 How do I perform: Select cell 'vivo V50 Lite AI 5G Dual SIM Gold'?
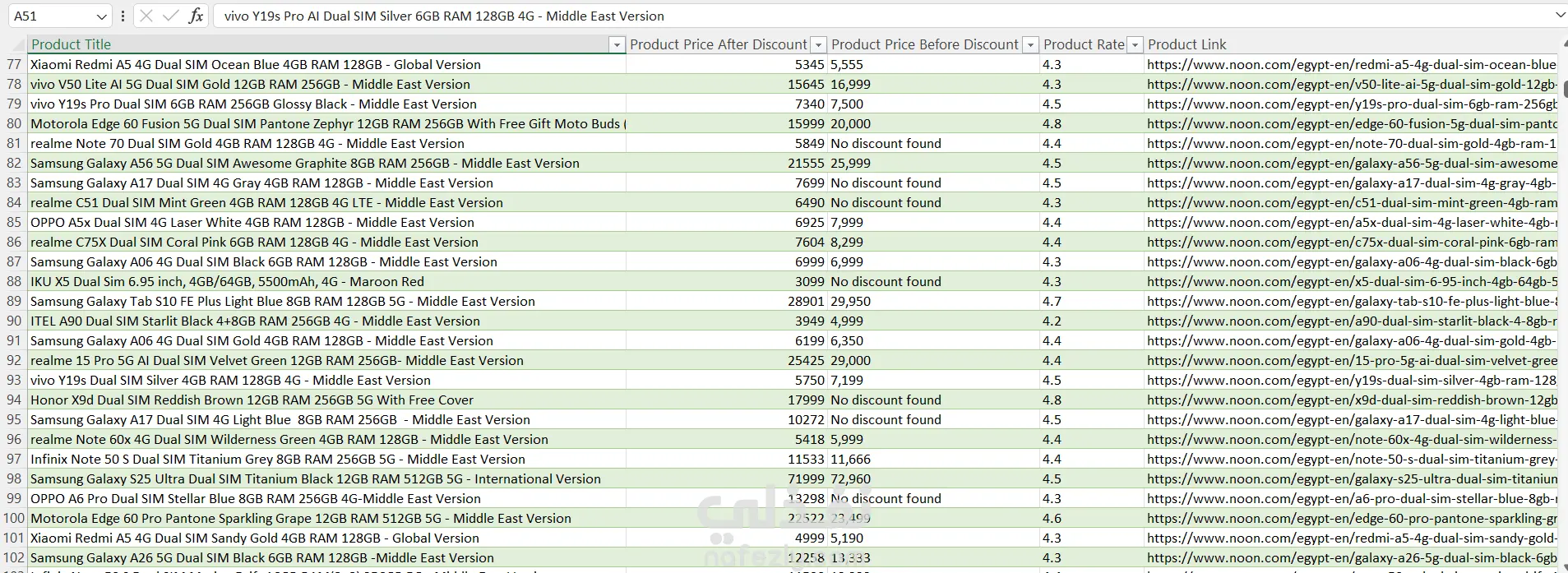tap(327, 84)
